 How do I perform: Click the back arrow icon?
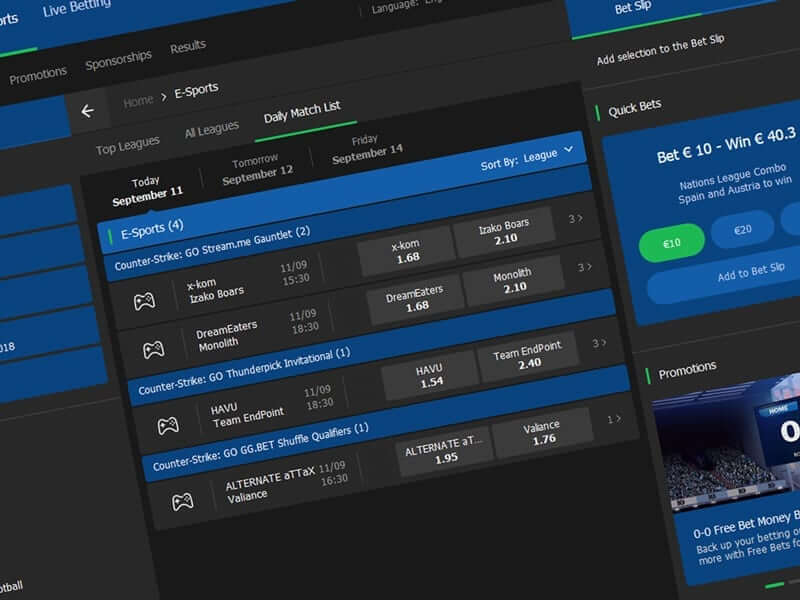(88, 111)
